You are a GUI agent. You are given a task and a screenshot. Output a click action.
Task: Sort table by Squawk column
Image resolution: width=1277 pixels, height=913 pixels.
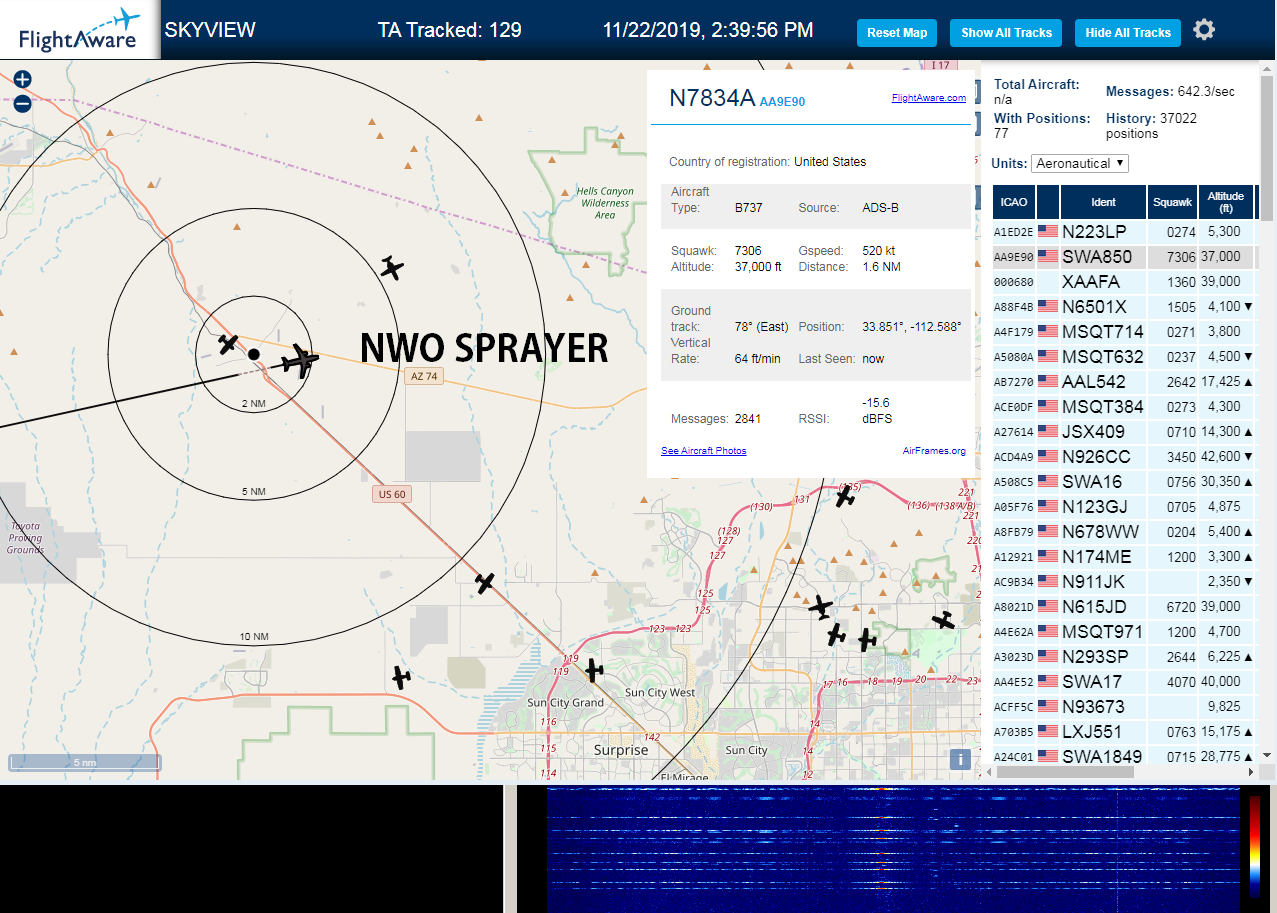pyautogui.click(x=1172, y=202)
